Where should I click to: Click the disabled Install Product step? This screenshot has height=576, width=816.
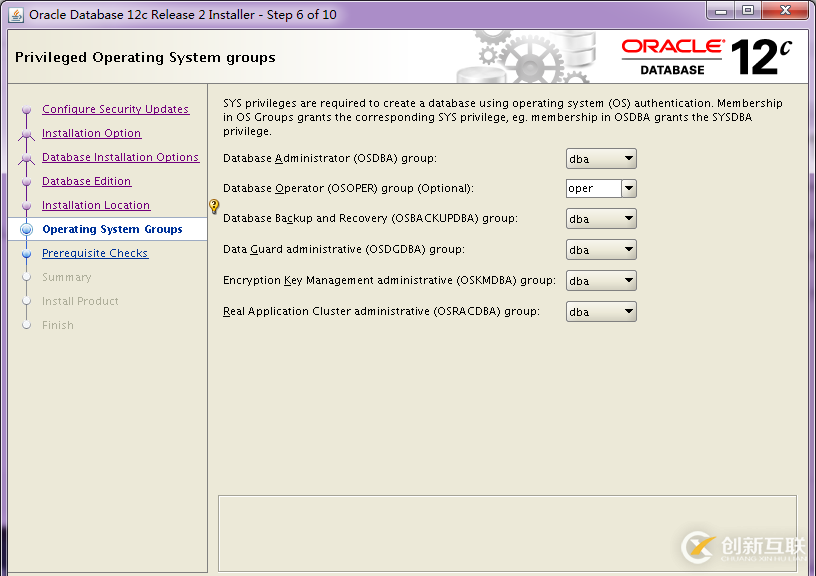pyautogui.click(x=80, y=301)
